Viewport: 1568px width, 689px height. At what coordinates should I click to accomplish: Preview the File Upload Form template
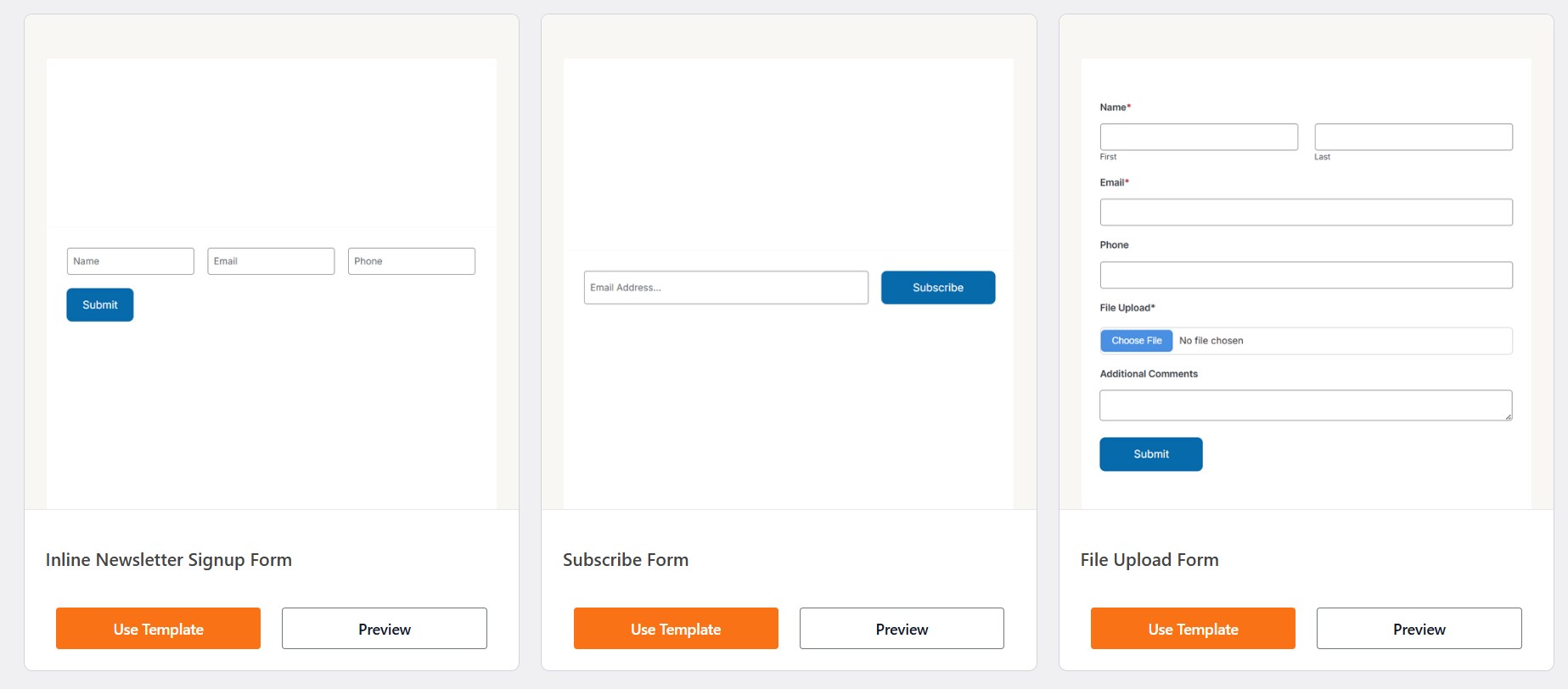pyautogui.click(x=1419, y=629)
